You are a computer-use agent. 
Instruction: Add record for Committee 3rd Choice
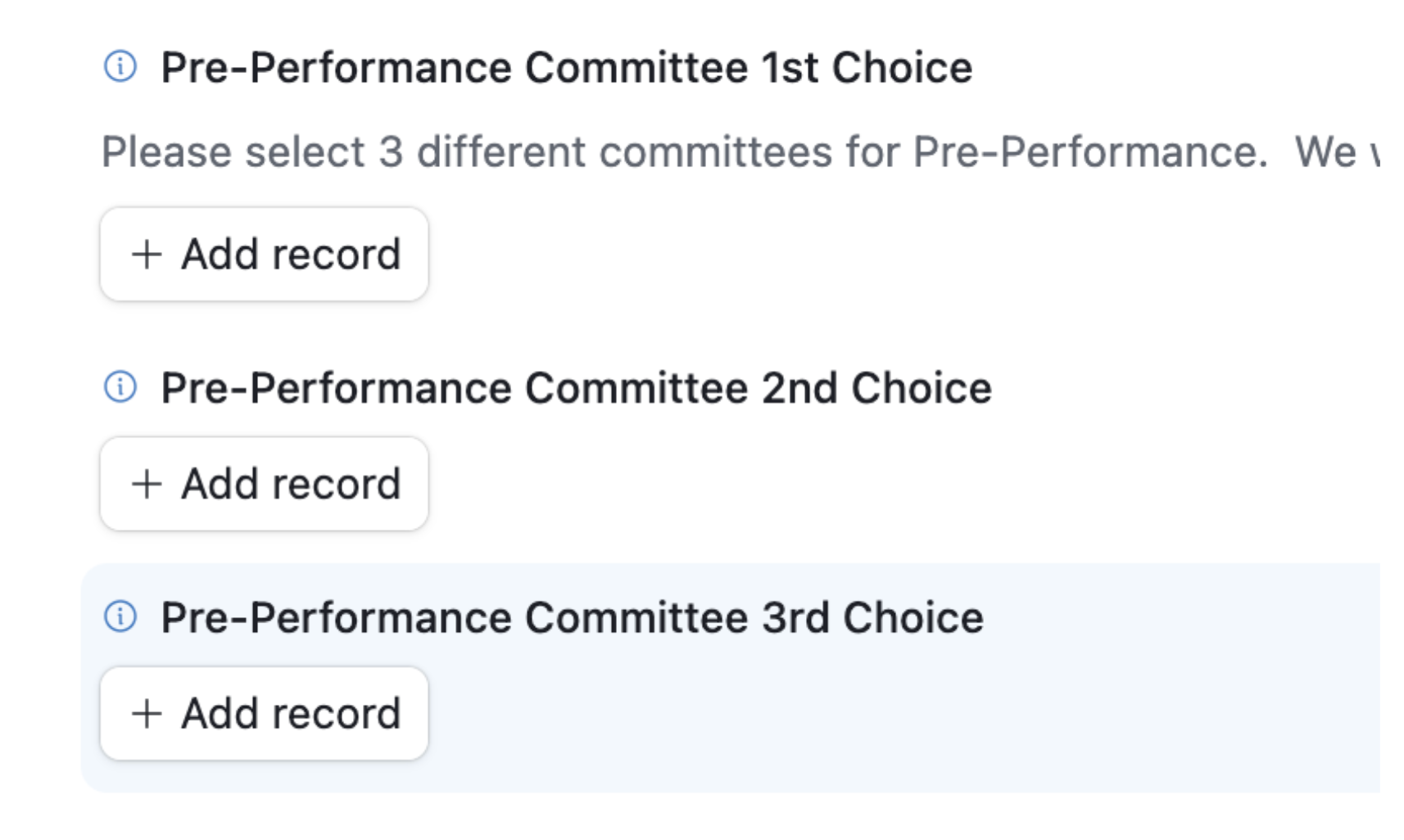[x=264, y=714]
